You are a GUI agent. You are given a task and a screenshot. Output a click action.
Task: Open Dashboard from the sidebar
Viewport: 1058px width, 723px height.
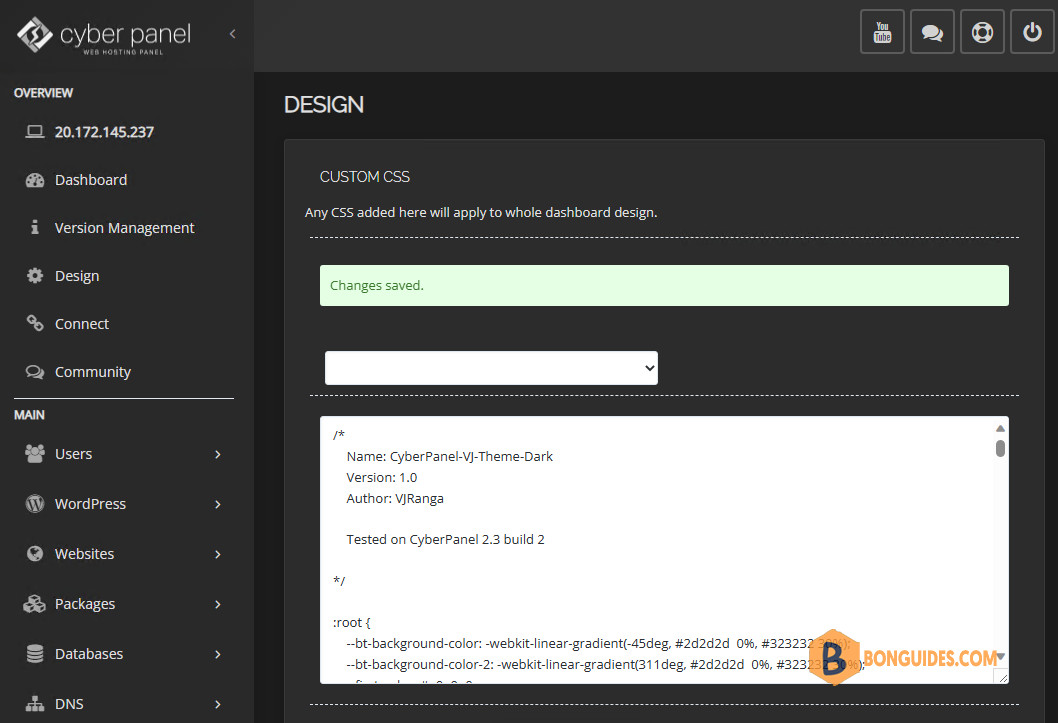[x=90, y=180]
